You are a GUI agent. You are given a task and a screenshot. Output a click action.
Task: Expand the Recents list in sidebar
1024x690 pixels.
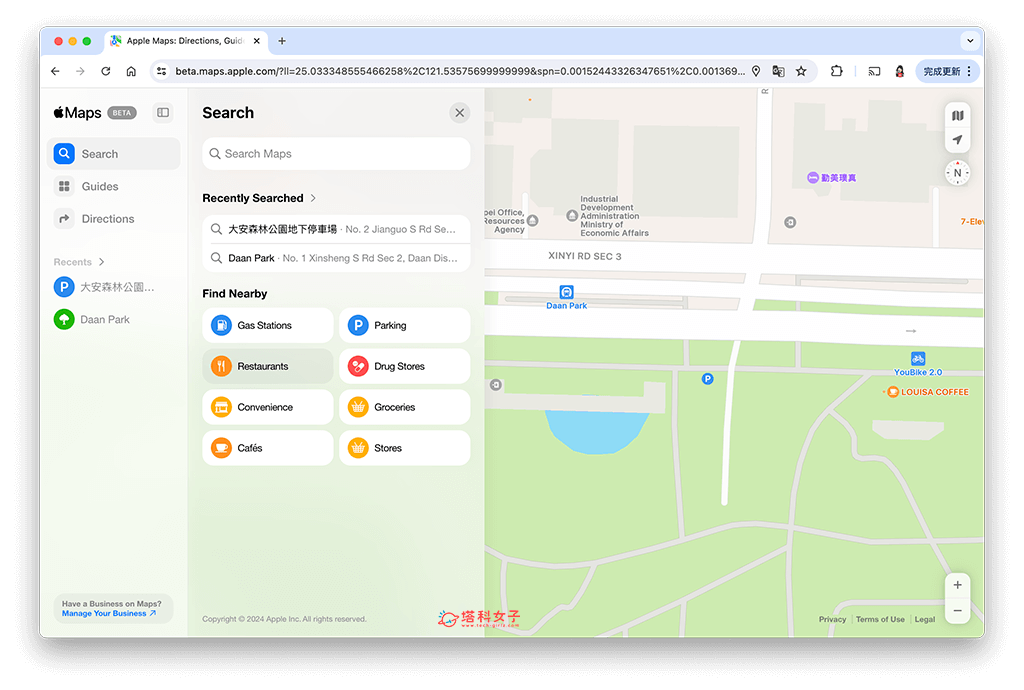coord(101,262)
